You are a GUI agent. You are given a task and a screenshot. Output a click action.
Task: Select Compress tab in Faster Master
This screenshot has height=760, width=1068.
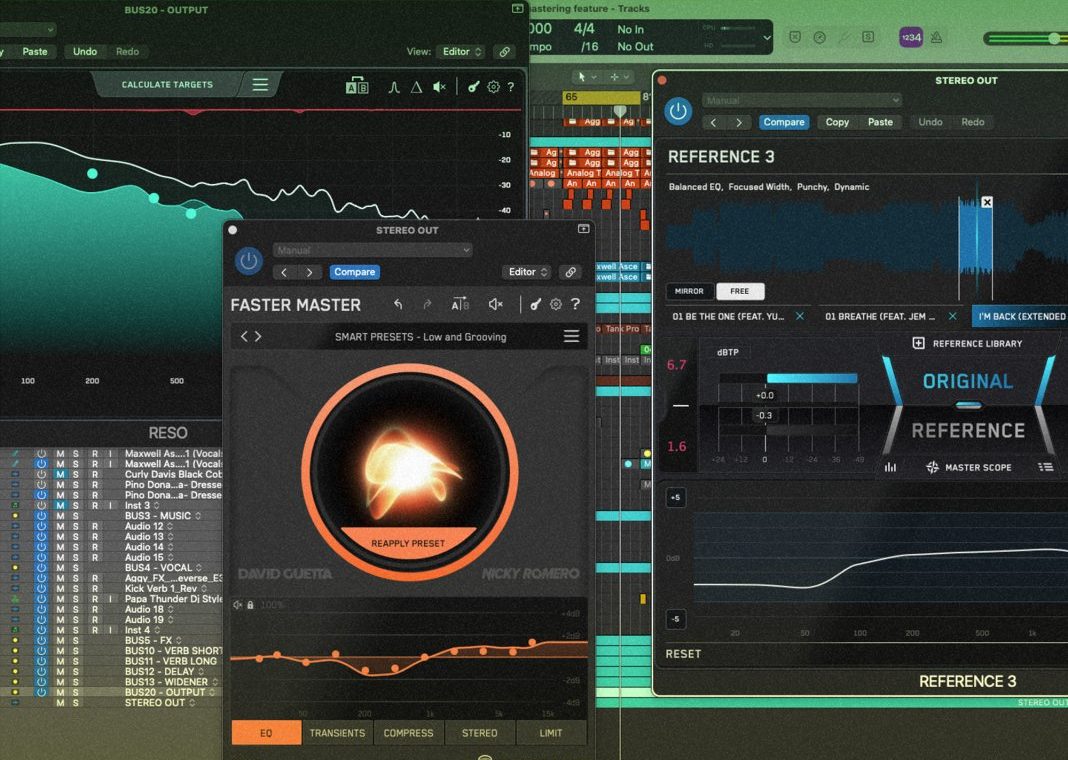[x=408, y=733]
